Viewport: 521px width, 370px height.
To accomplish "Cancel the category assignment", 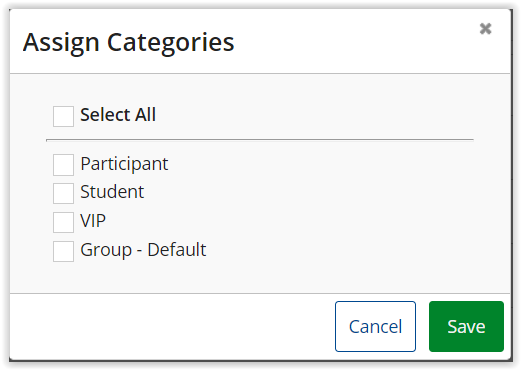I will click(x=375, y=326).
